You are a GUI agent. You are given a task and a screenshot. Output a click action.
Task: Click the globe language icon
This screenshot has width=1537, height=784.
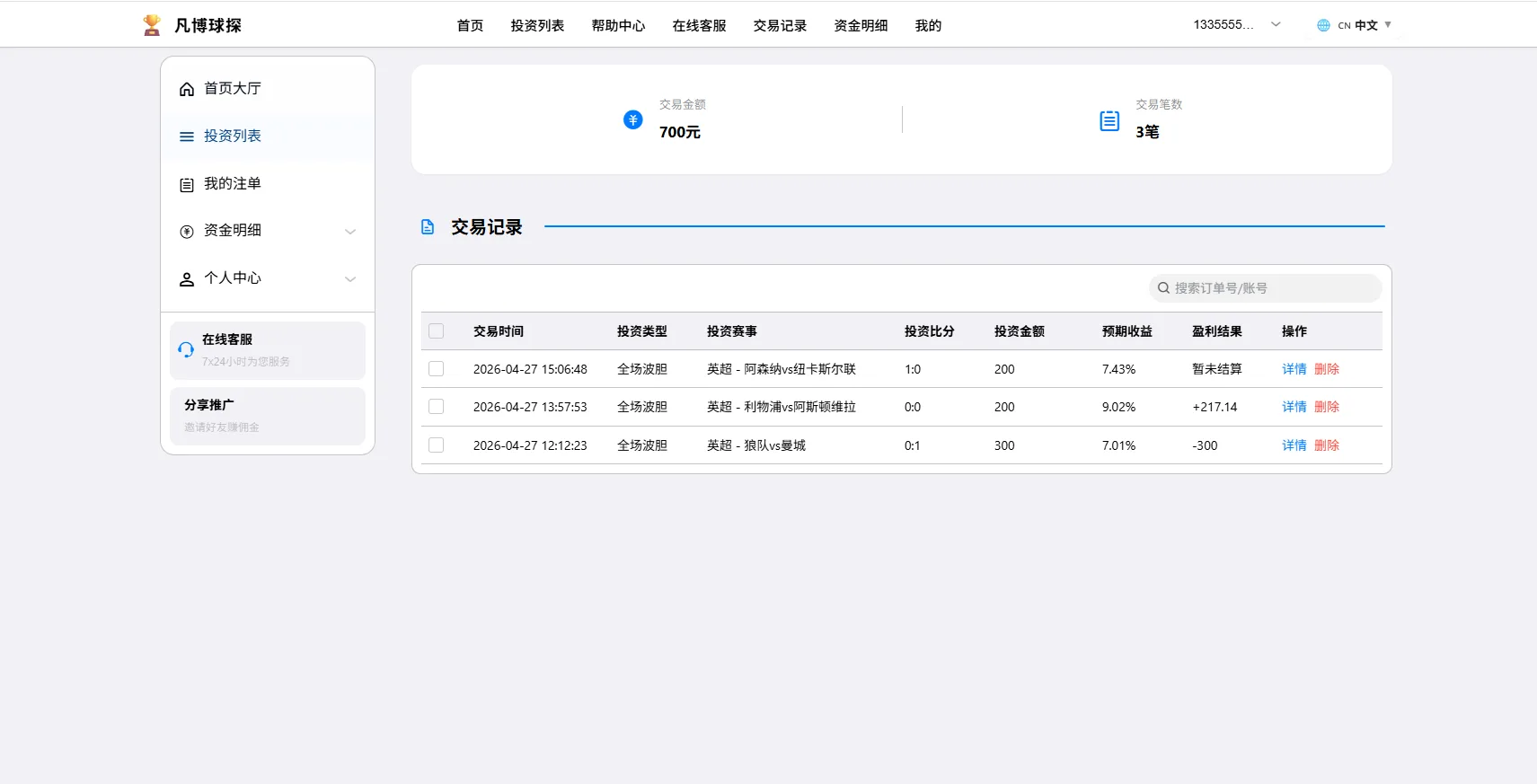pos(1323,25)
